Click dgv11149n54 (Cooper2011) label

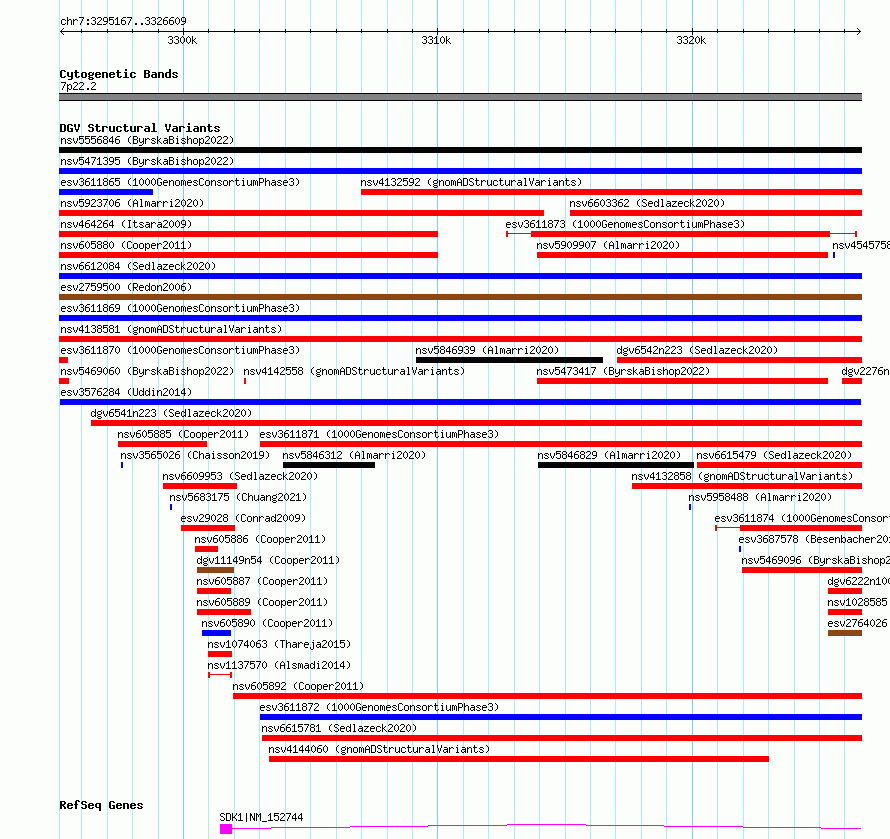point(268,560)
